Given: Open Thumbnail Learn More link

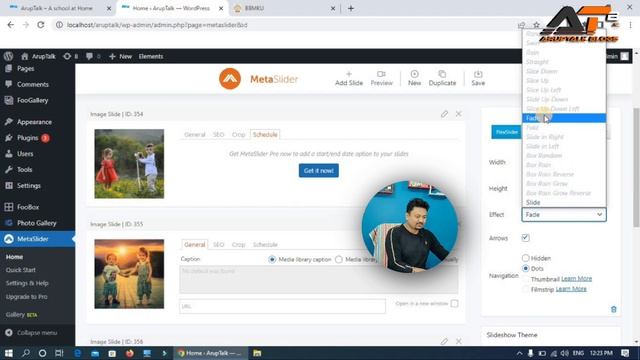Looking at the screenshot, I should 576,279.
